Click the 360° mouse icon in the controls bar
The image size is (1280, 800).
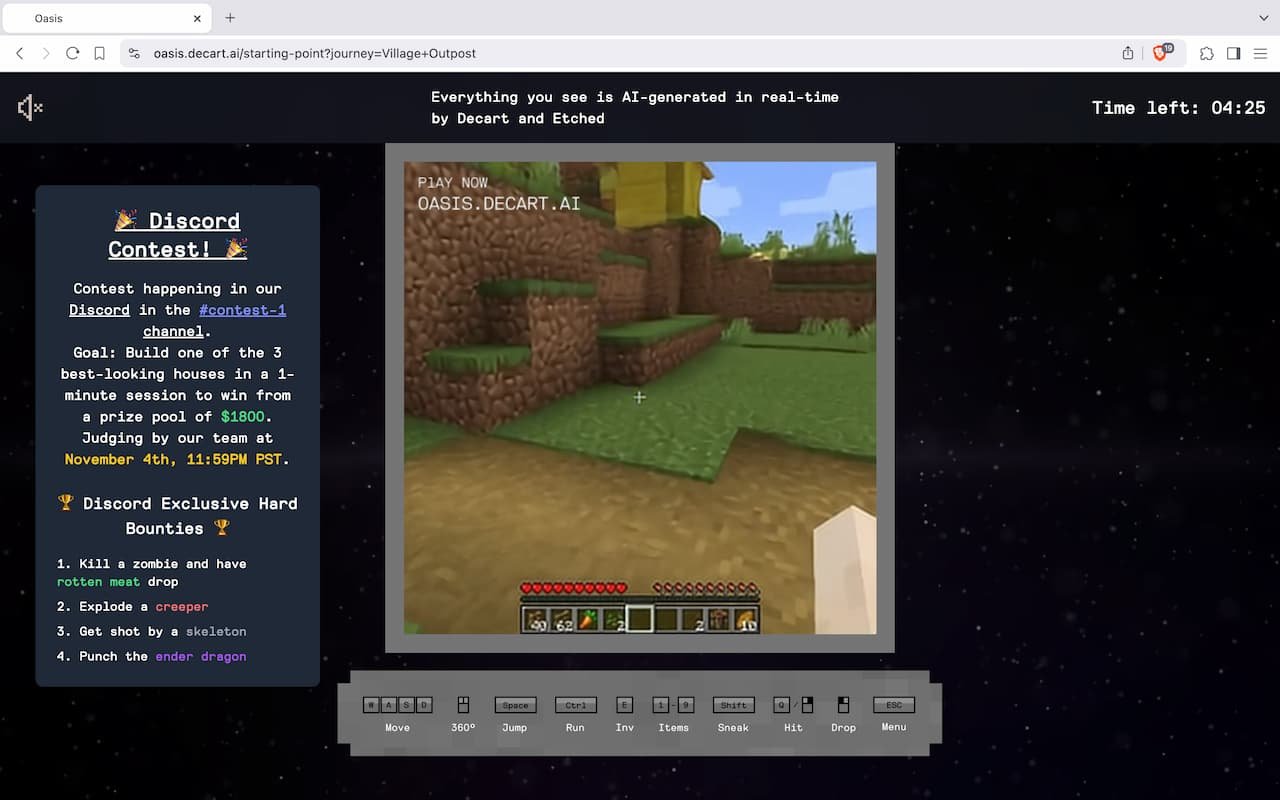coord(462,705)
